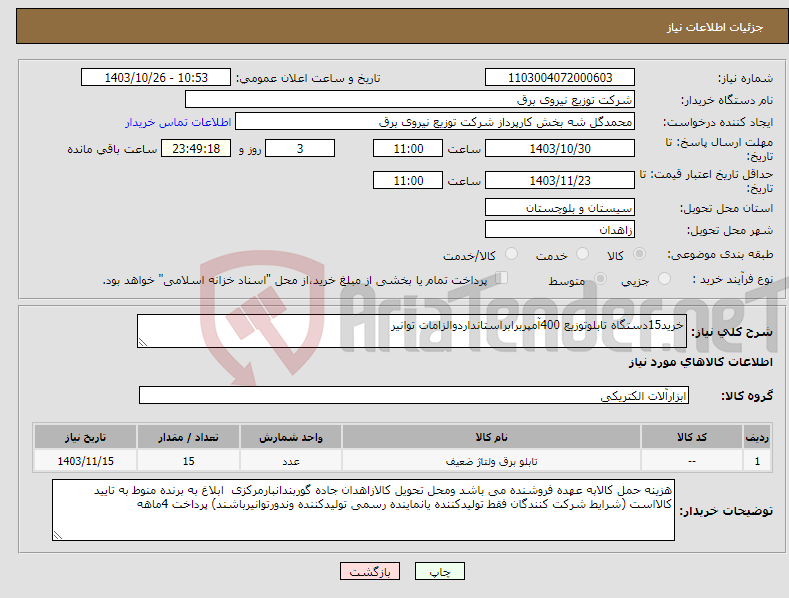The image size is (789, 598).
Task: Click the unit cell عدد
Action: click(x=291, y=461)
